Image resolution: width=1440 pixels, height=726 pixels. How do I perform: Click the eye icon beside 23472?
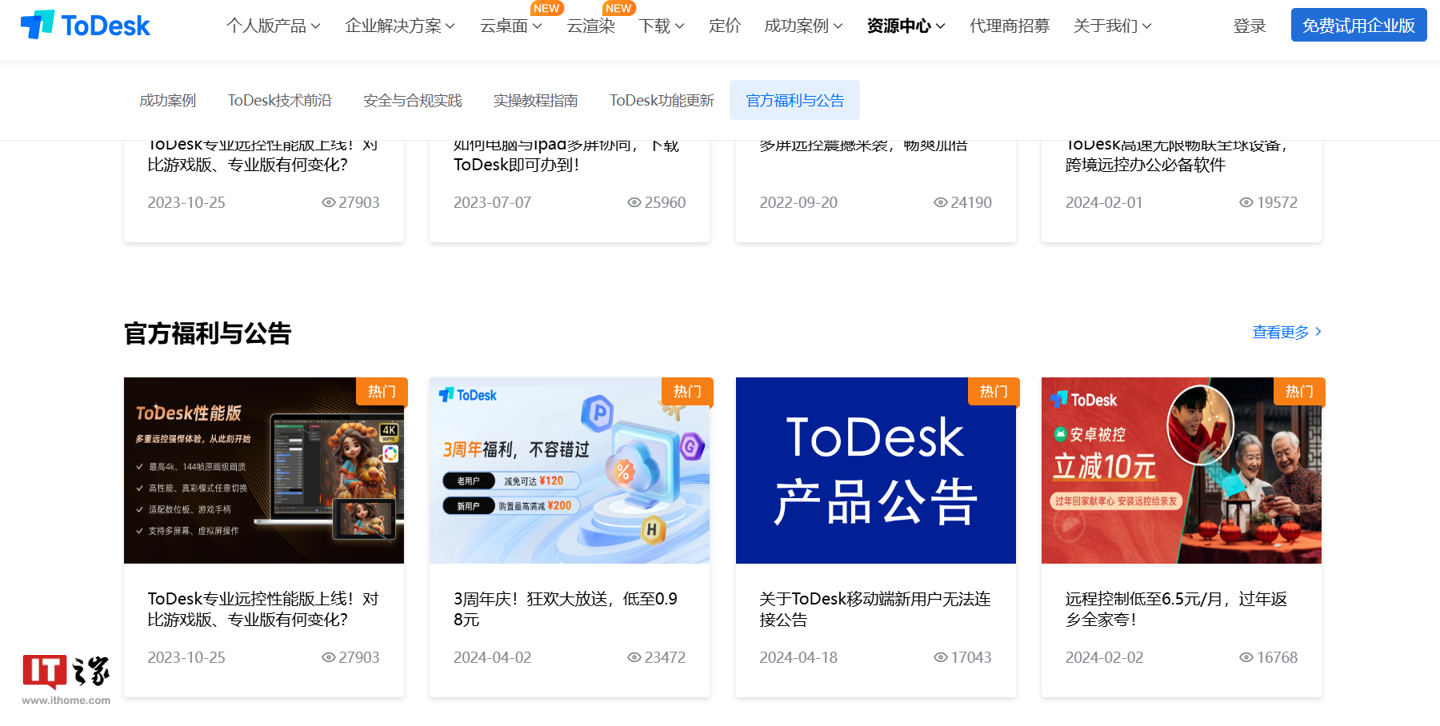click(x=634, y=657)
